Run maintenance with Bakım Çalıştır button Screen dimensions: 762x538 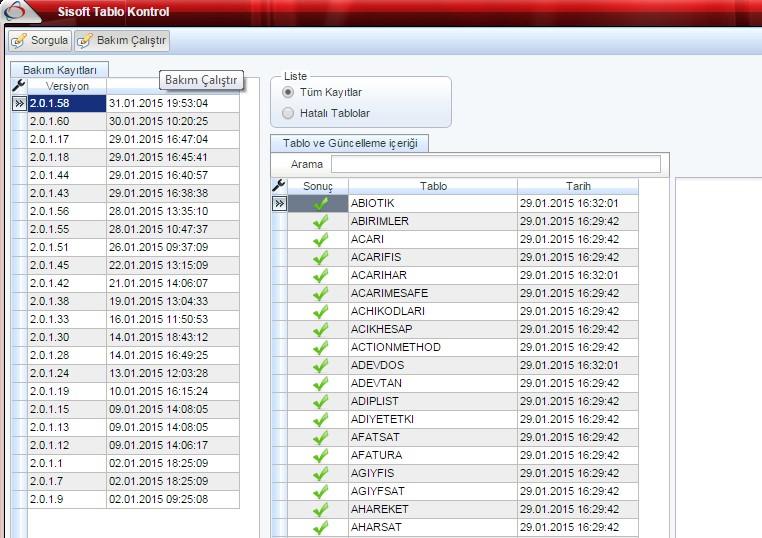121,41
